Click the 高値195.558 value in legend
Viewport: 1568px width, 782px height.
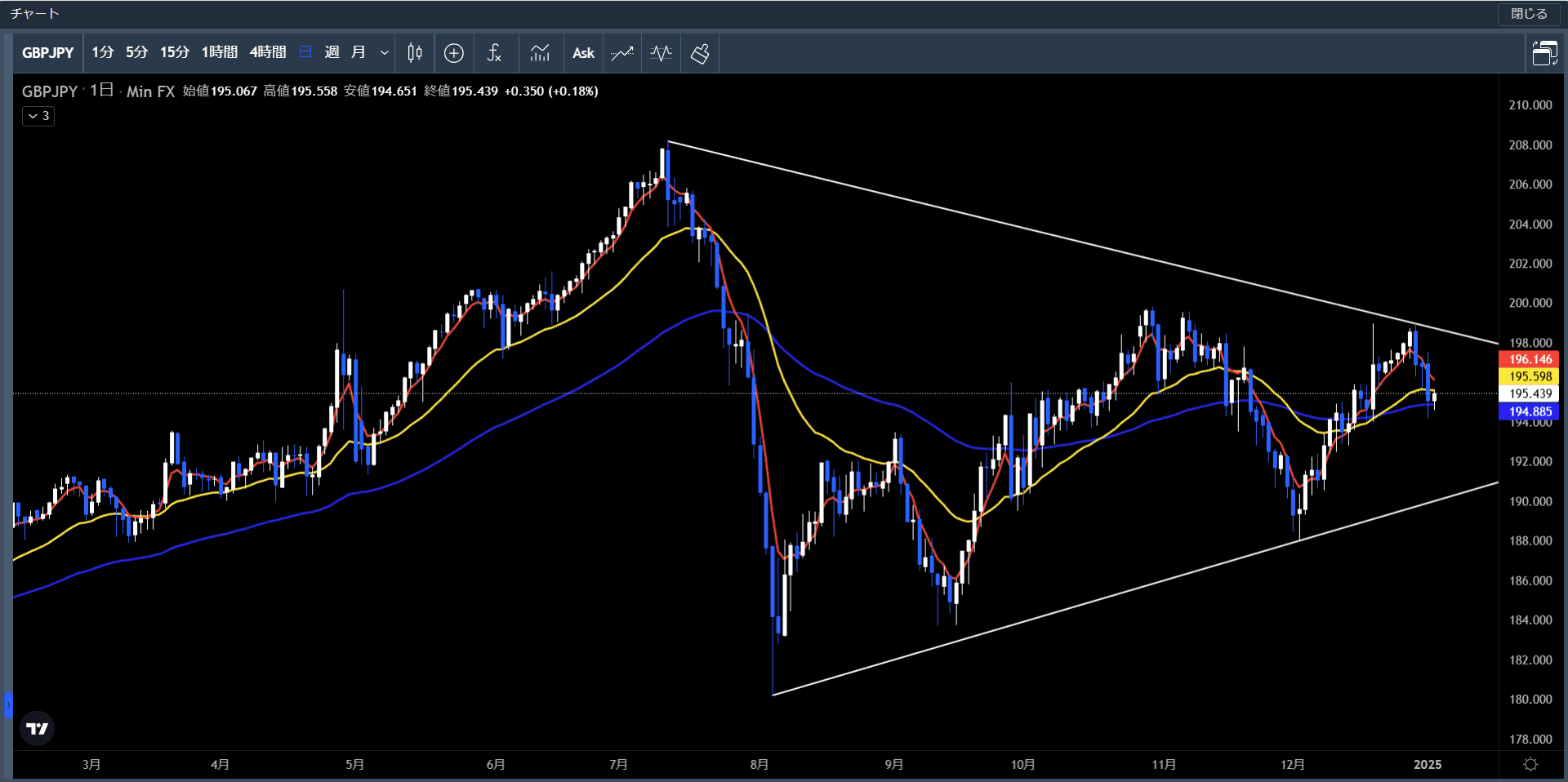pyautogui.click(x=301, y=91)
